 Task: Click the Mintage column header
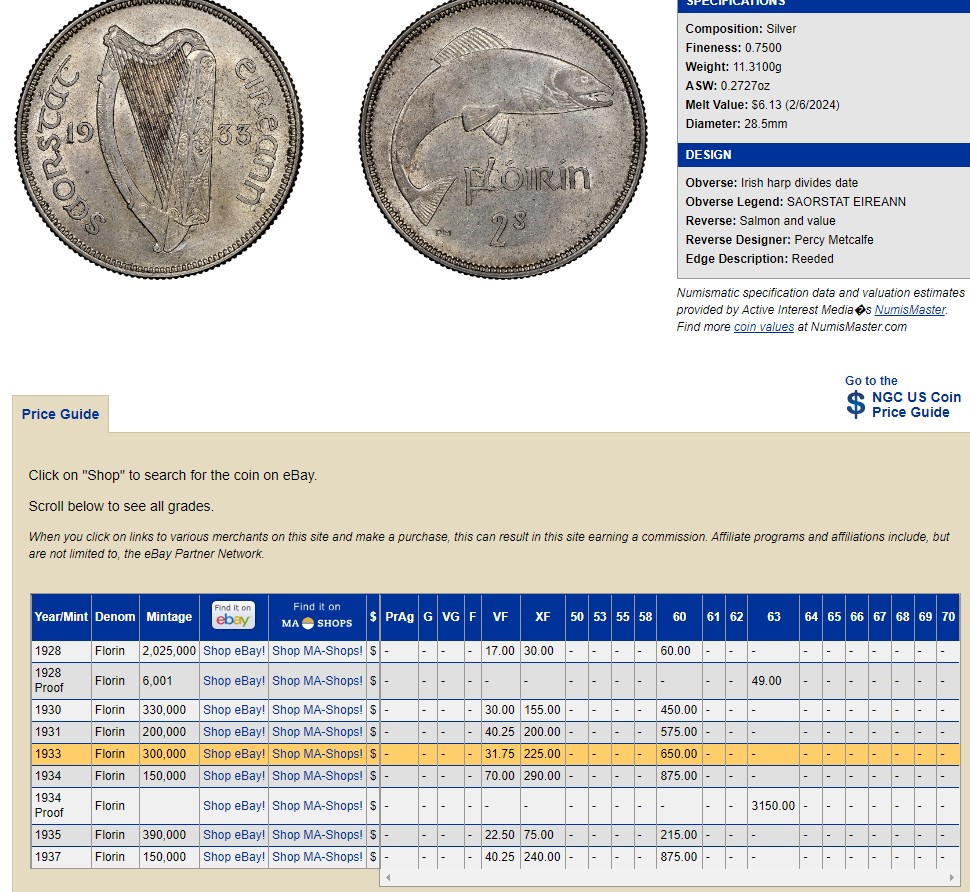(x=169, y=617)
